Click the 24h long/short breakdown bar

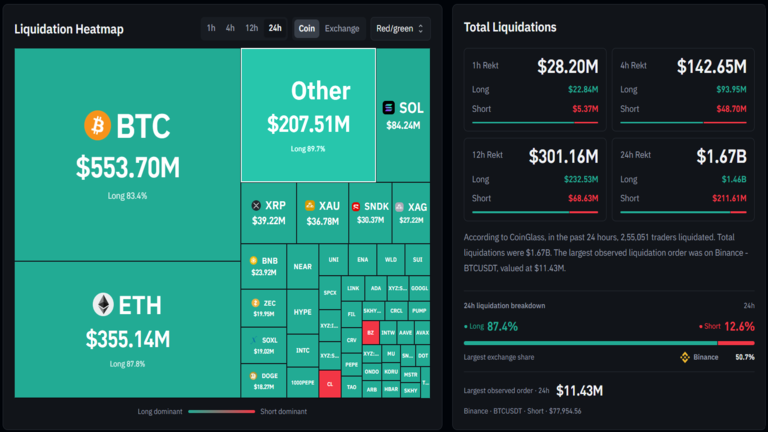click(x=609, y=343)
